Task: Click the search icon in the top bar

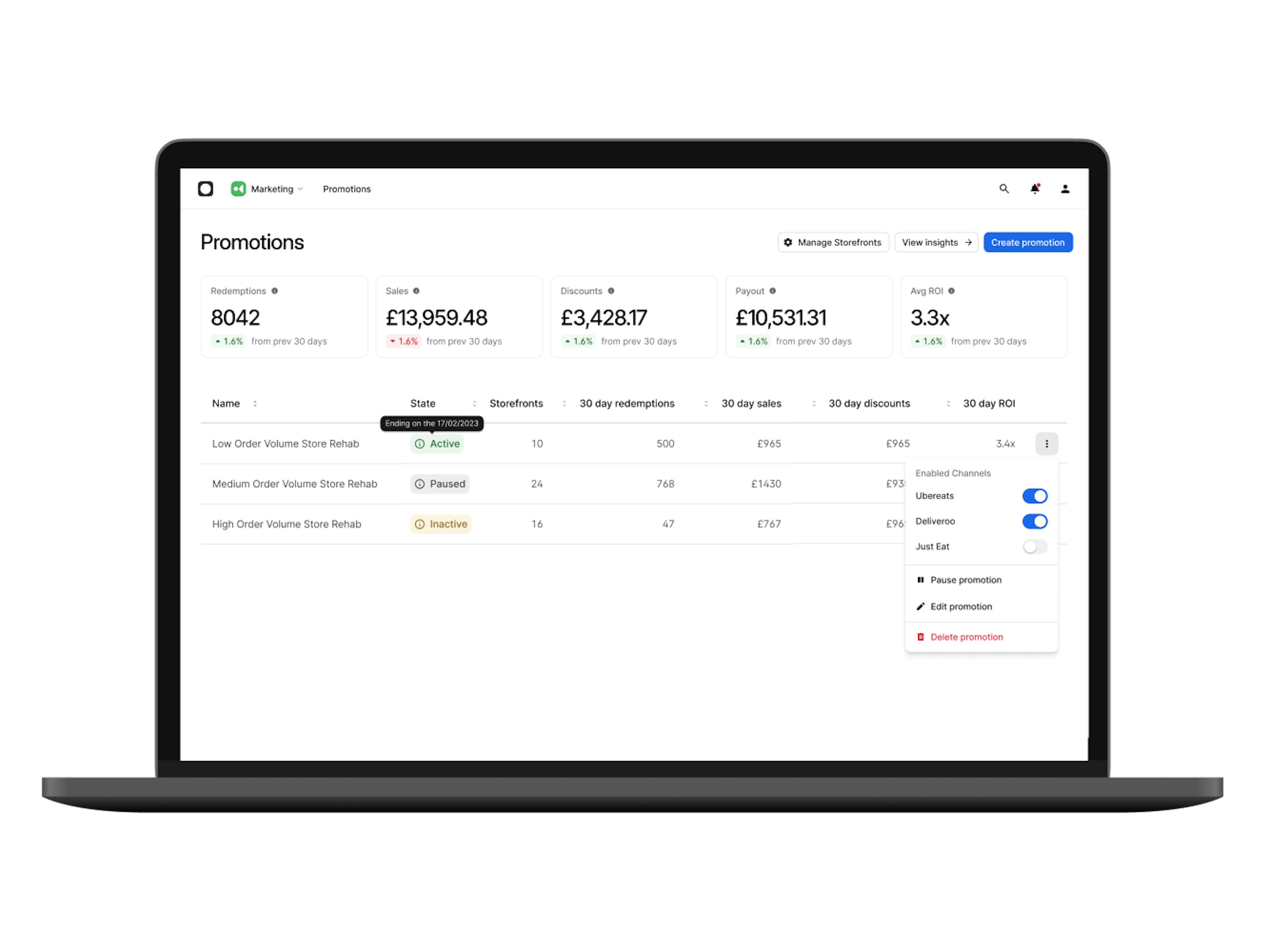Action: [1003, 189]
